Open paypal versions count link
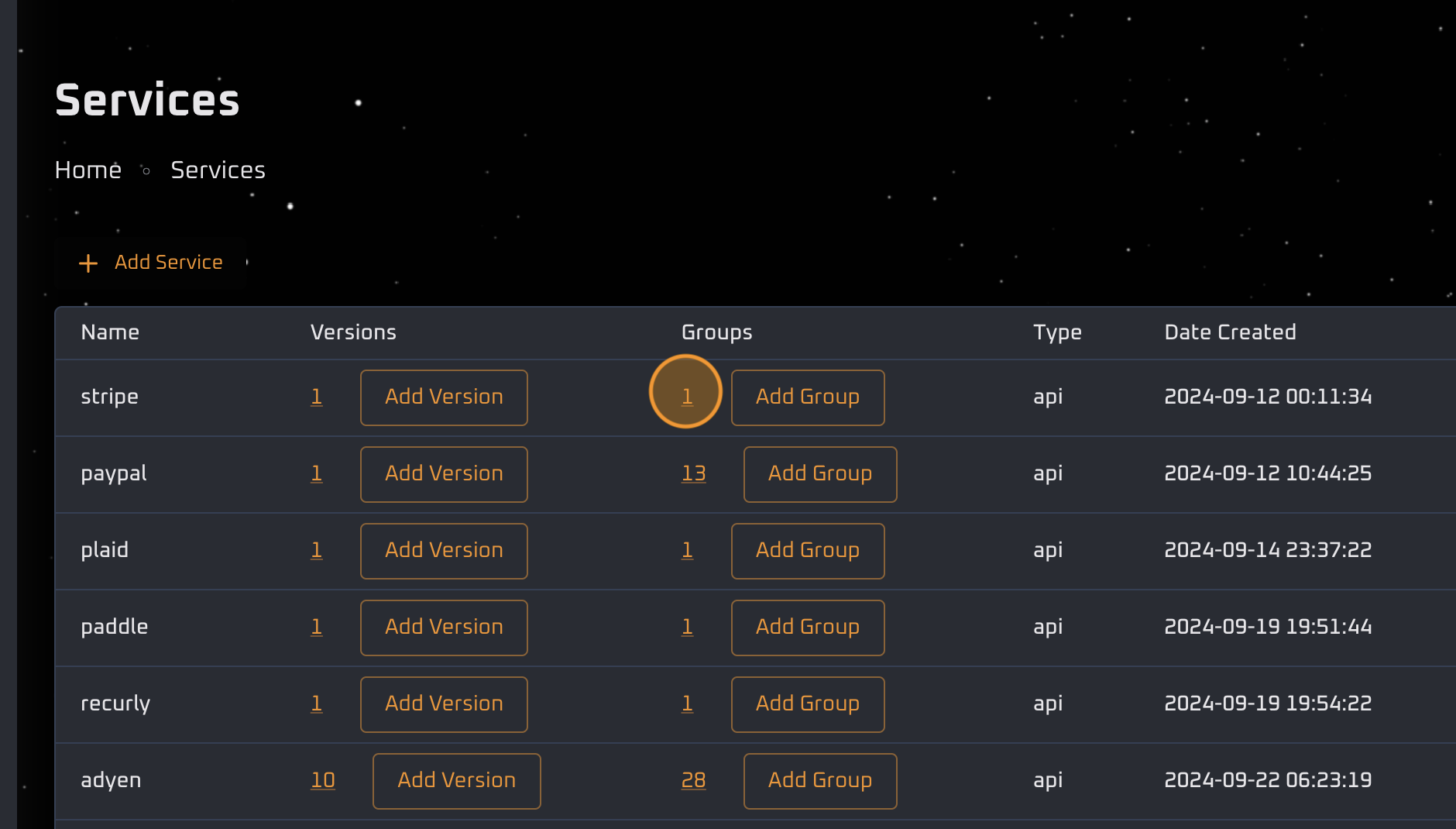Image resolution: width=1456 pixels, height=829 pixels. [317, 473]
